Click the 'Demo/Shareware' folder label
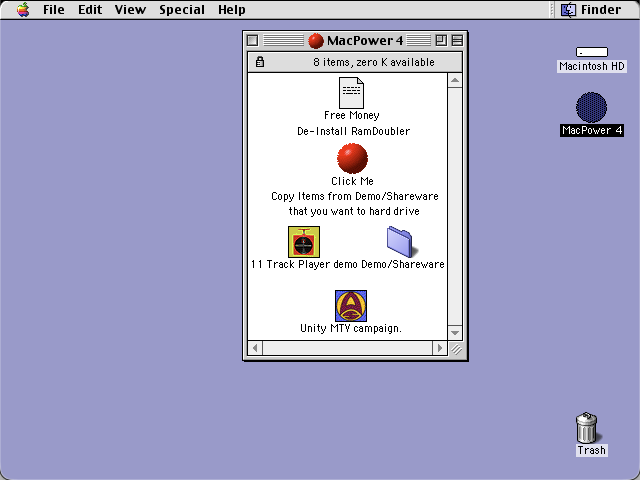Viewport: 640px width, 480px height. (x=403, y=264)
